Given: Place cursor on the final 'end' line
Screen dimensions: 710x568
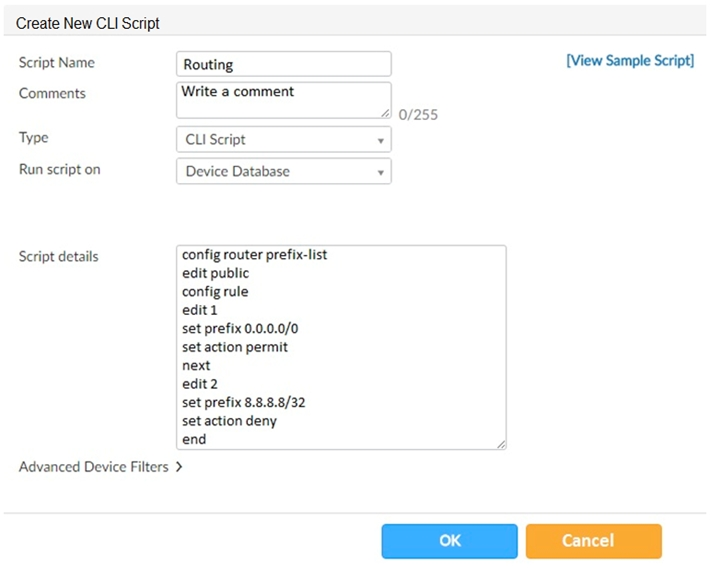Looking at the screenshot, I should (194, 439).
